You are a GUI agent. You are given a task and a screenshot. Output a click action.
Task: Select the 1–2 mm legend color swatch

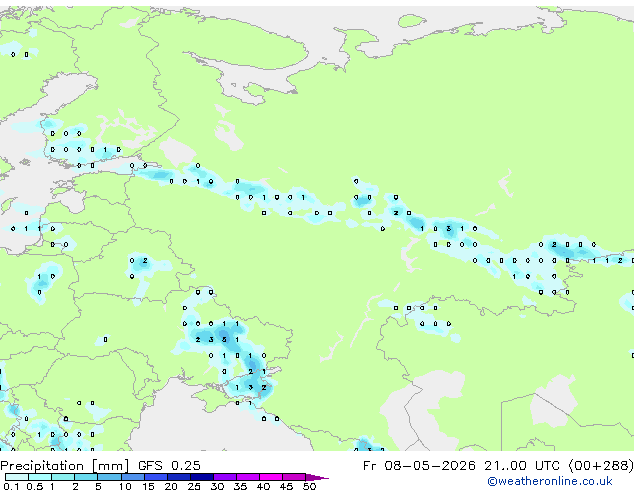coord(63,477)
